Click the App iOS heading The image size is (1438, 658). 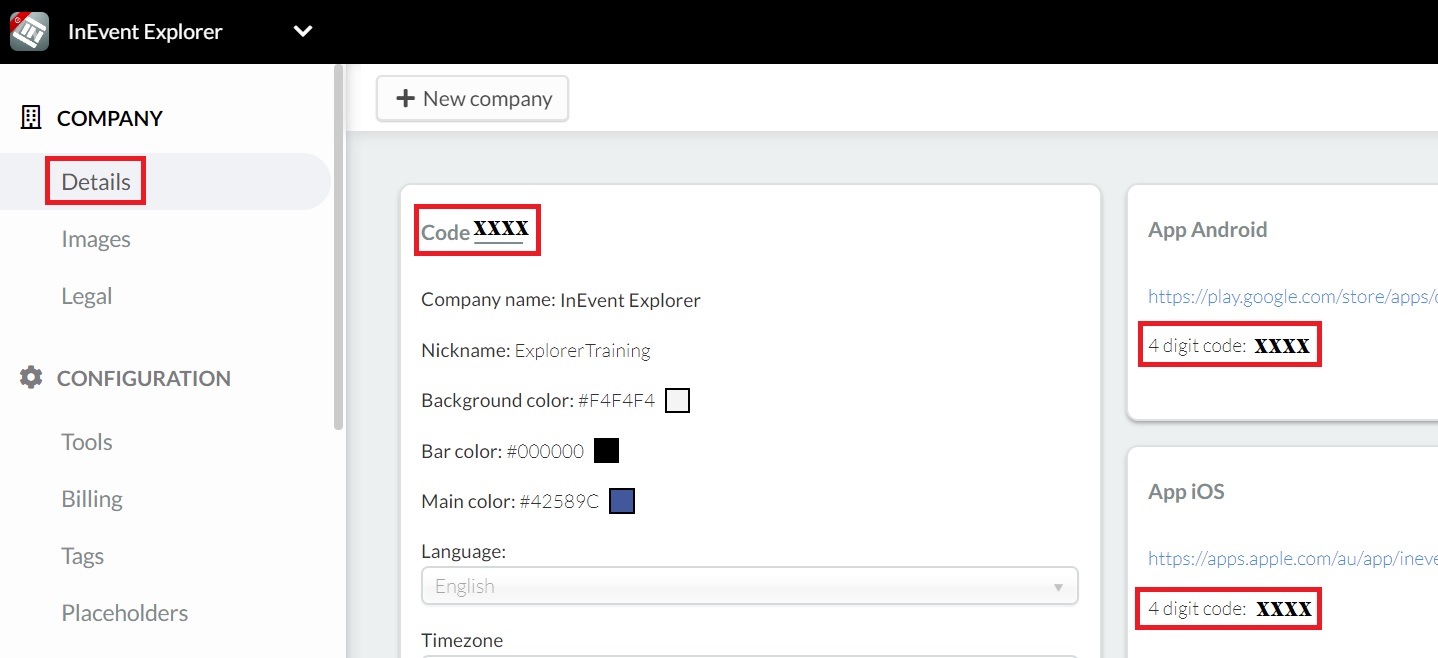[x=1186, y=491]
